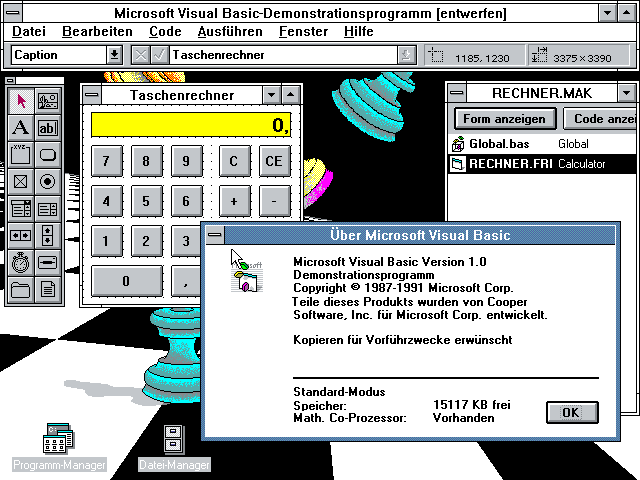Open the Code menu
This screenshot has width=640, height=480.
coord(165,31)
